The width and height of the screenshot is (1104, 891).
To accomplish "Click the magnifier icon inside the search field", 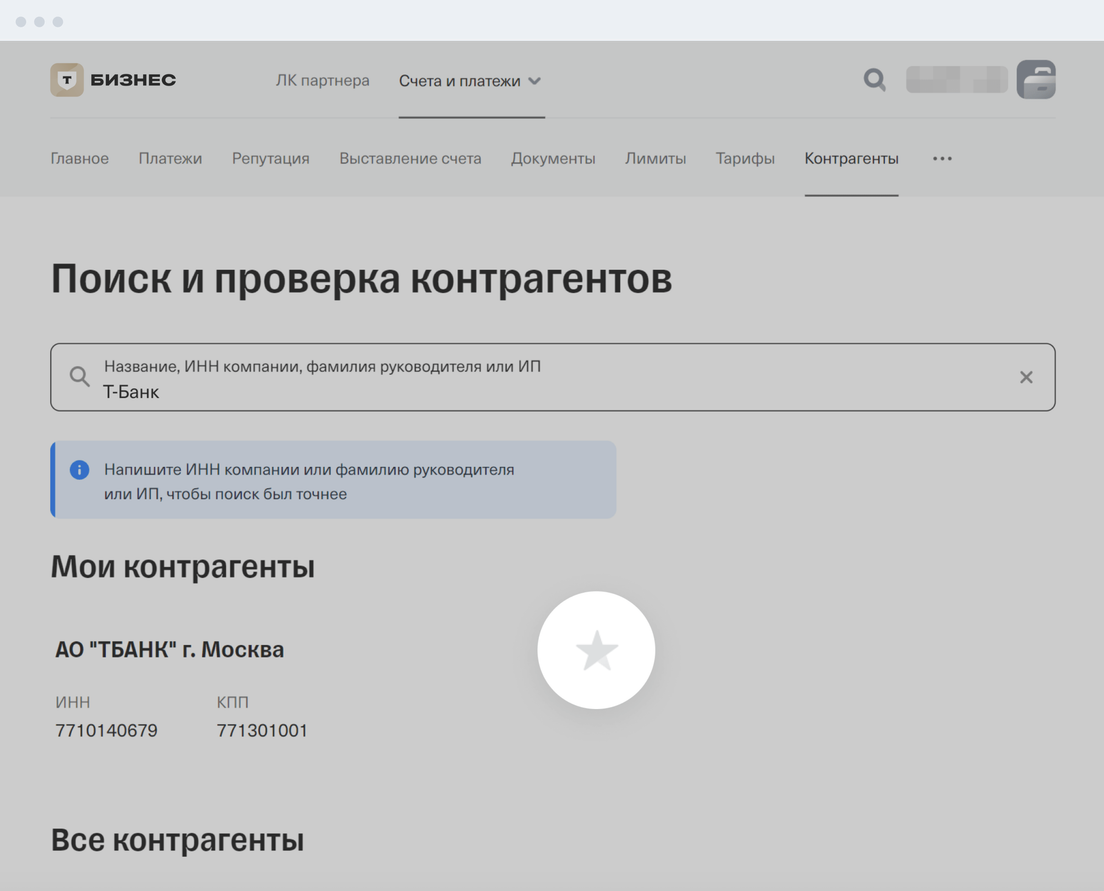I will tap(79, 377).
